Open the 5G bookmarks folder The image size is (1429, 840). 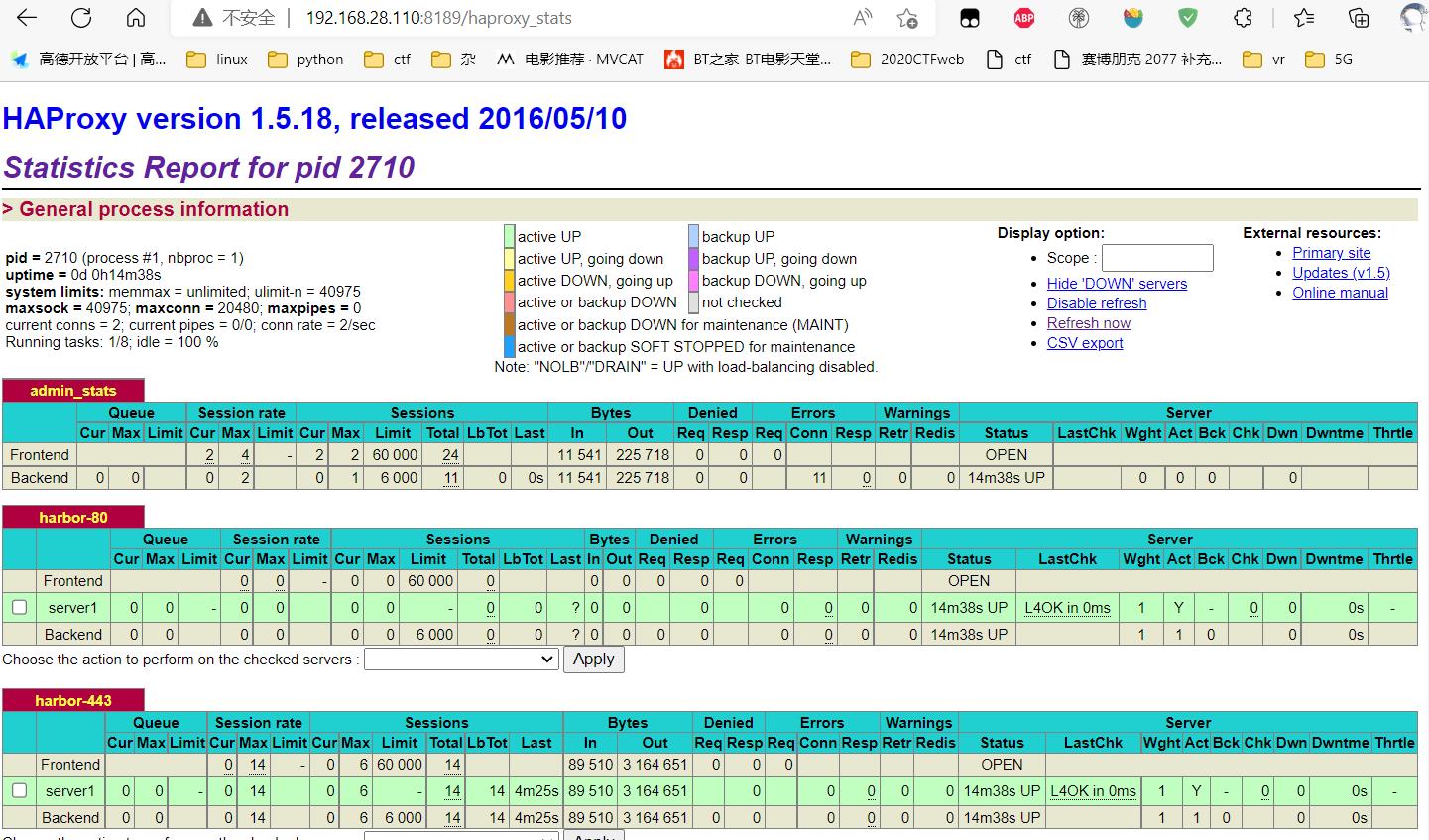tap(1329, 60)
